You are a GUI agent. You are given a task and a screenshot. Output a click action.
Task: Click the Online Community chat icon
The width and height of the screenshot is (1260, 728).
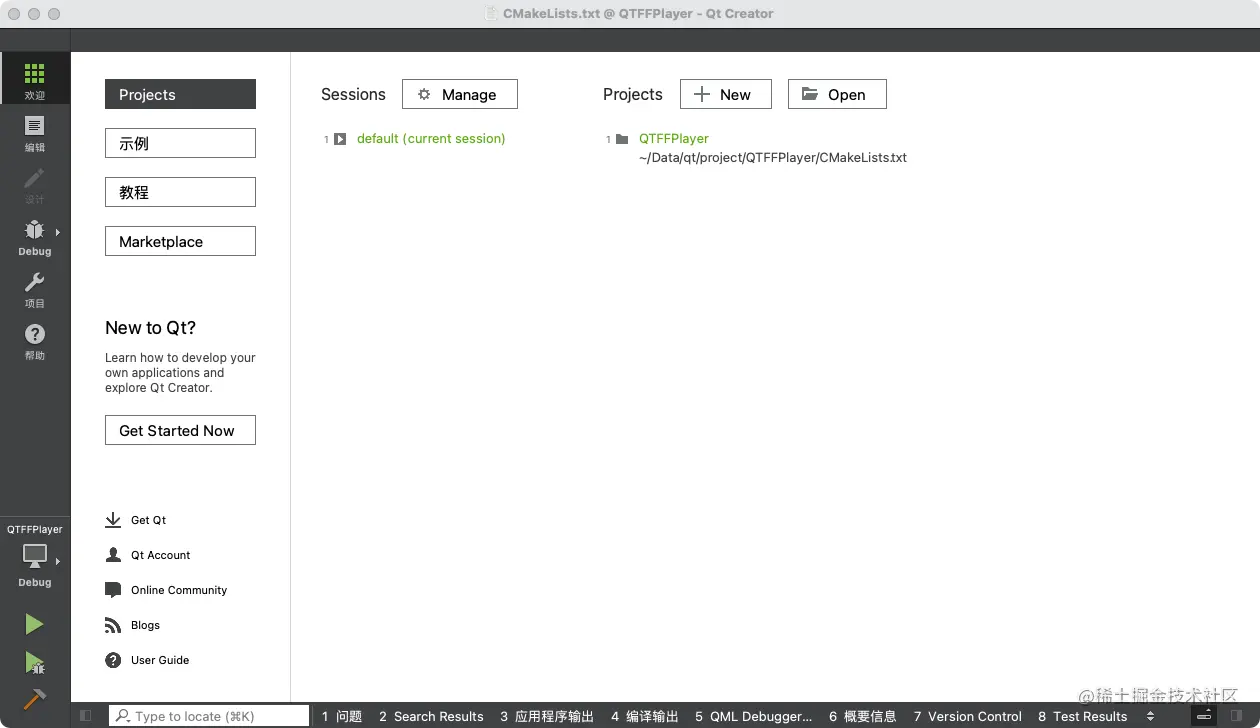click(113, 590)
